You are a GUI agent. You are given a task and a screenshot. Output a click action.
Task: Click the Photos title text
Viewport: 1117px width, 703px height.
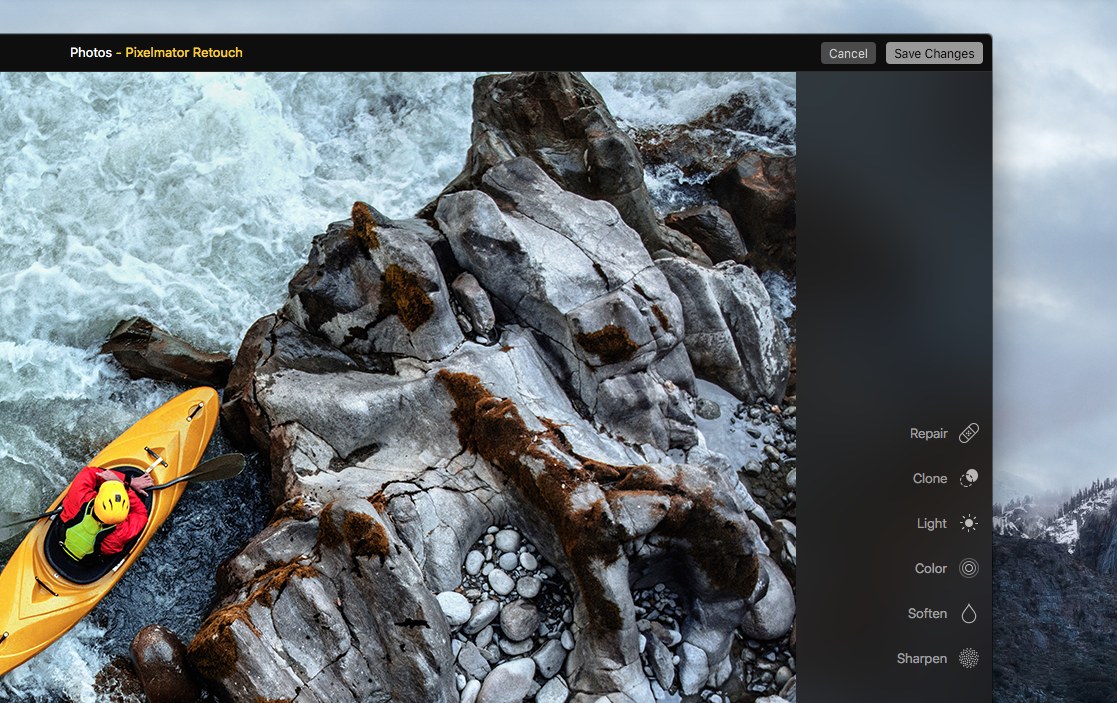coord(90,53)
